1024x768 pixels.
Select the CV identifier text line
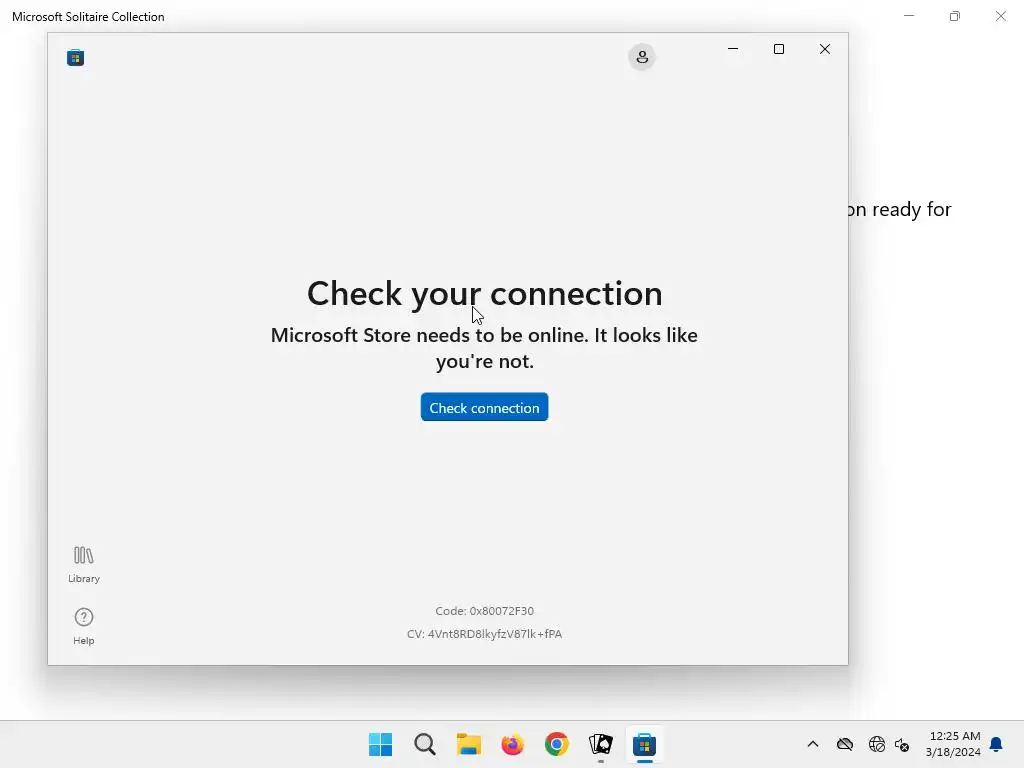pyautogui.click(x=484, y=633)
